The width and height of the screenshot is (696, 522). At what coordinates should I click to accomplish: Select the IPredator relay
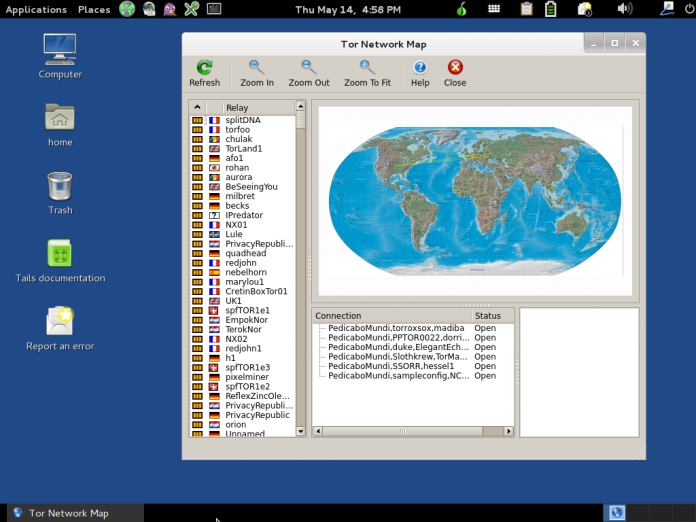242,215
